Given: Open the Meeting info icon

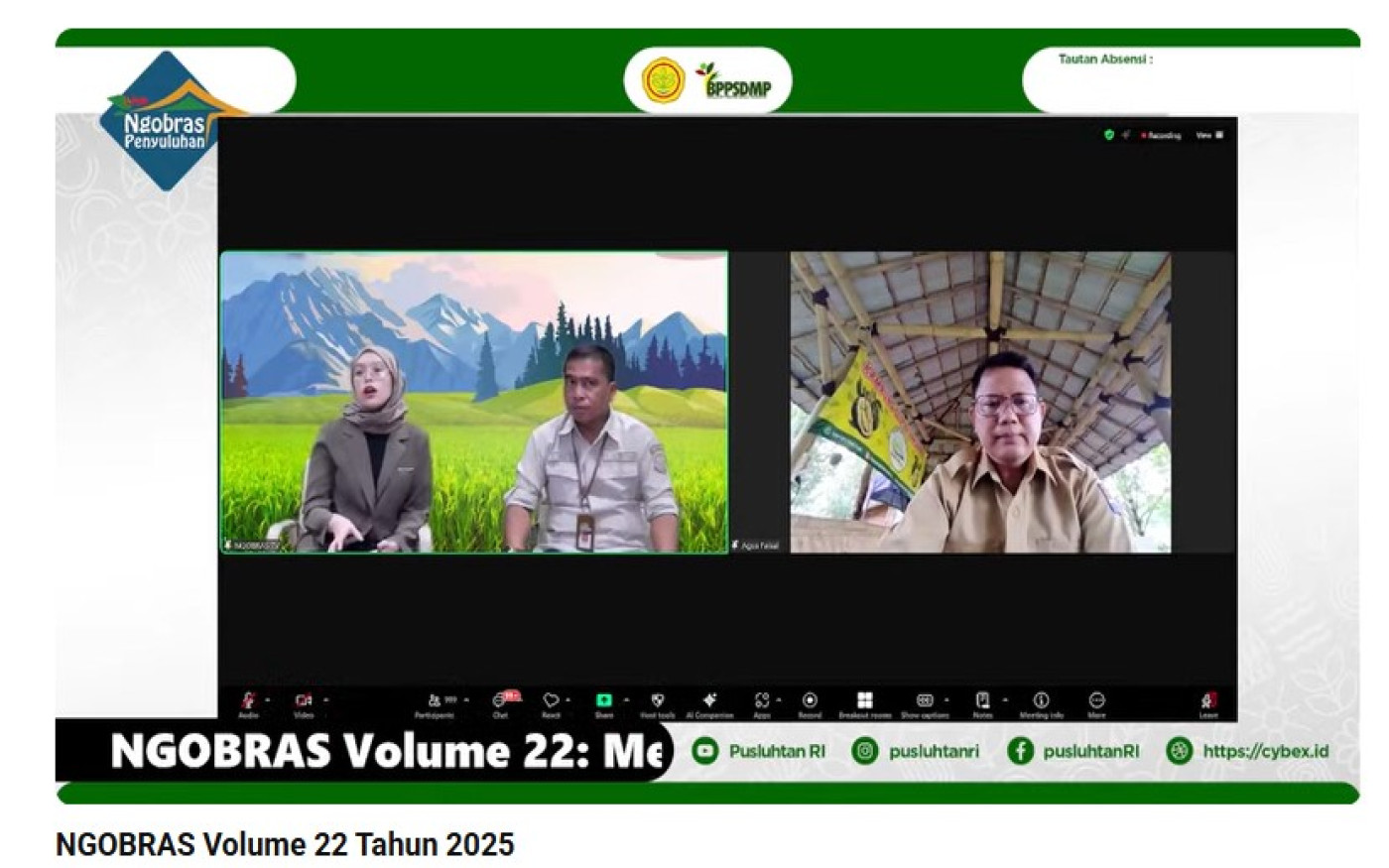Looking at the screenshot, I should (x=1041, y=701).
